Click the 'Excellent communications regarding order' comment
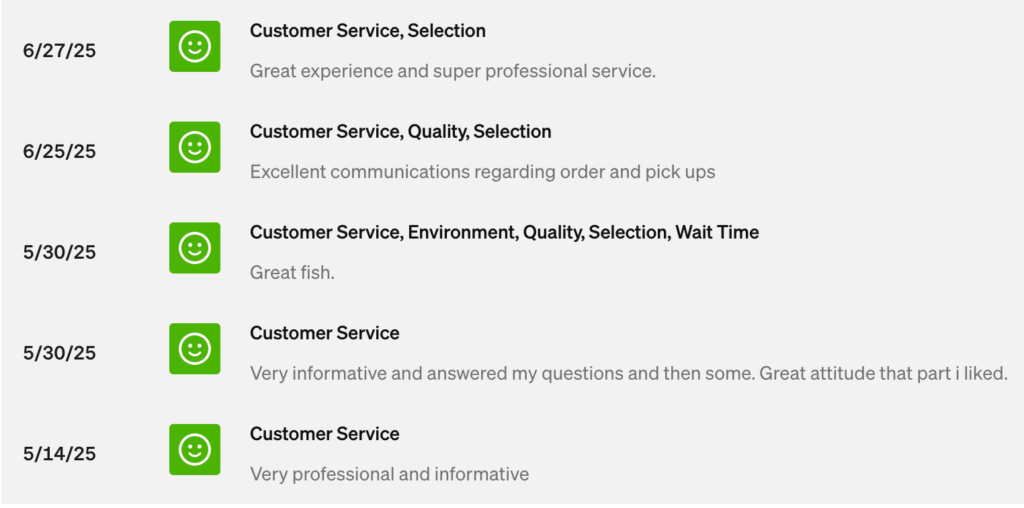 coord(482,172)
